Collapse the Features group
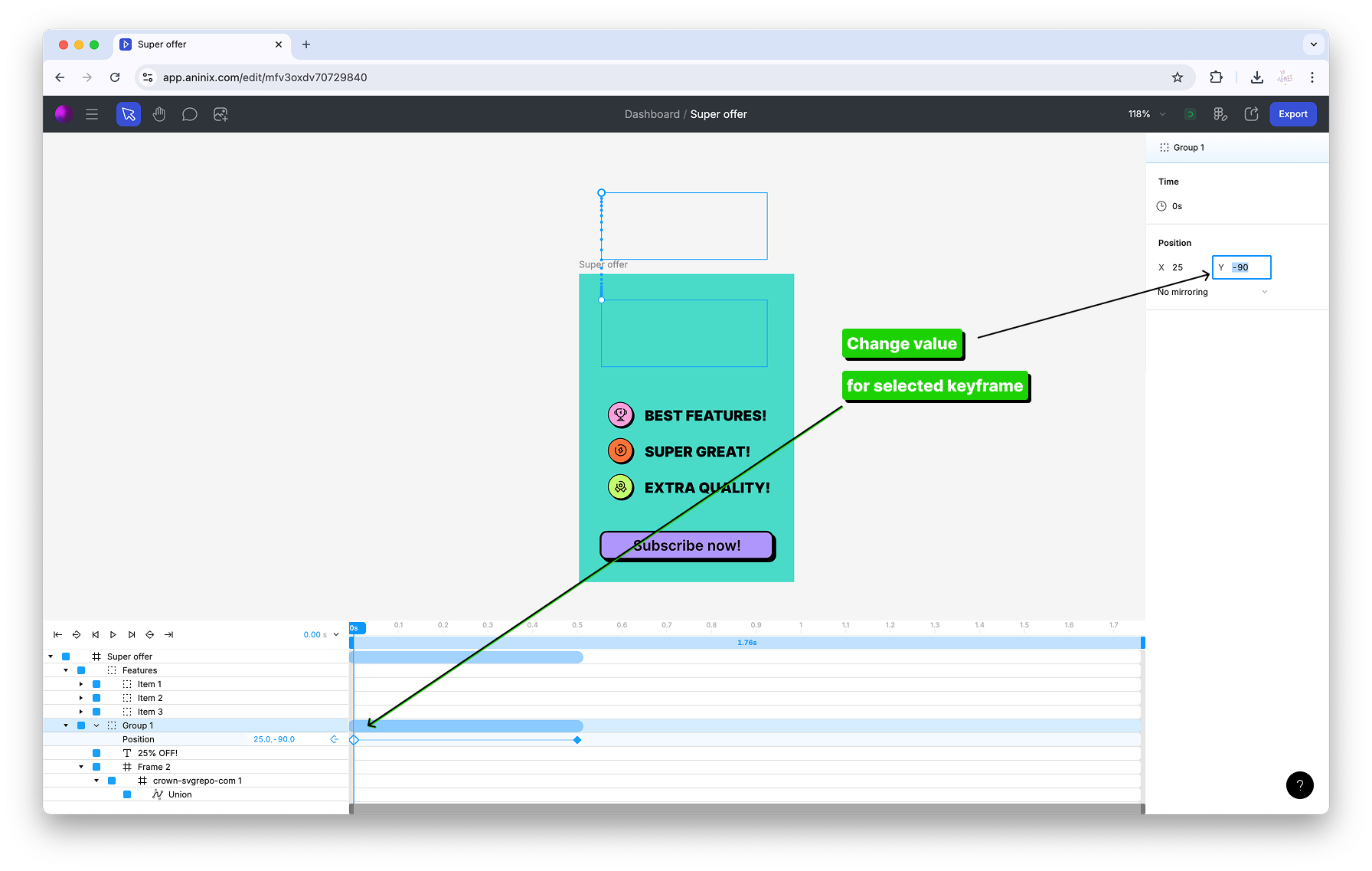This screenshot has width=1372, height=871. [x=66, y=670]
